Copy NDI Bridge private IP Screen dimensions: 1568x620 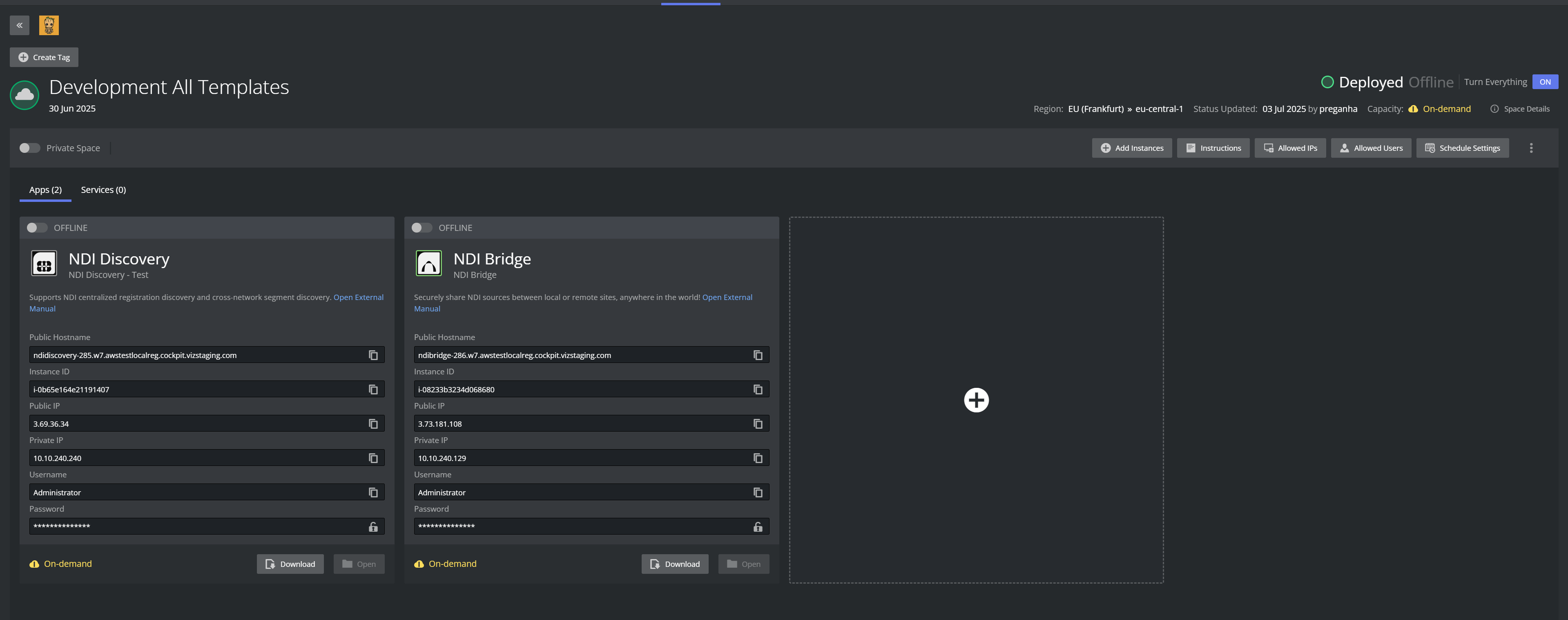(758, 458)
